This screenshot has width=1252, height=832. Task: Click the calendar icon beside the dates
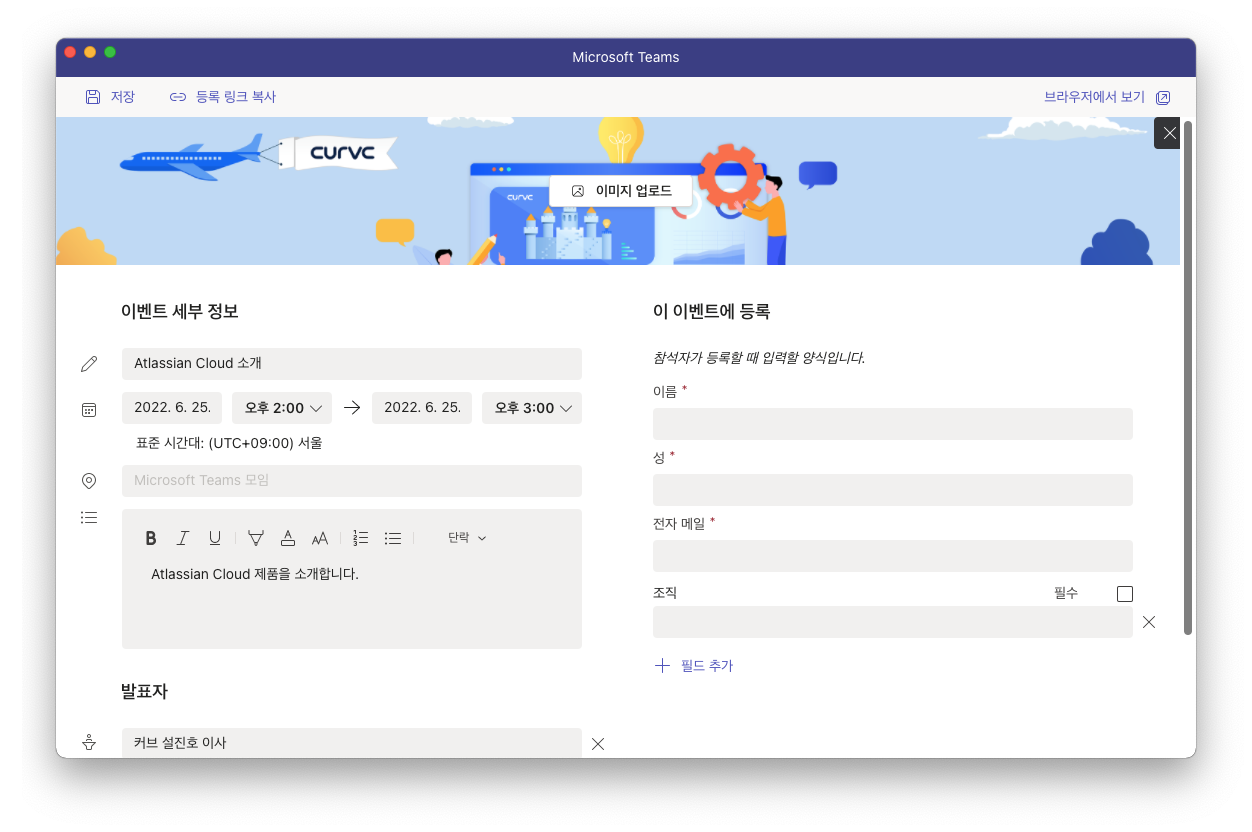(89, 409)
